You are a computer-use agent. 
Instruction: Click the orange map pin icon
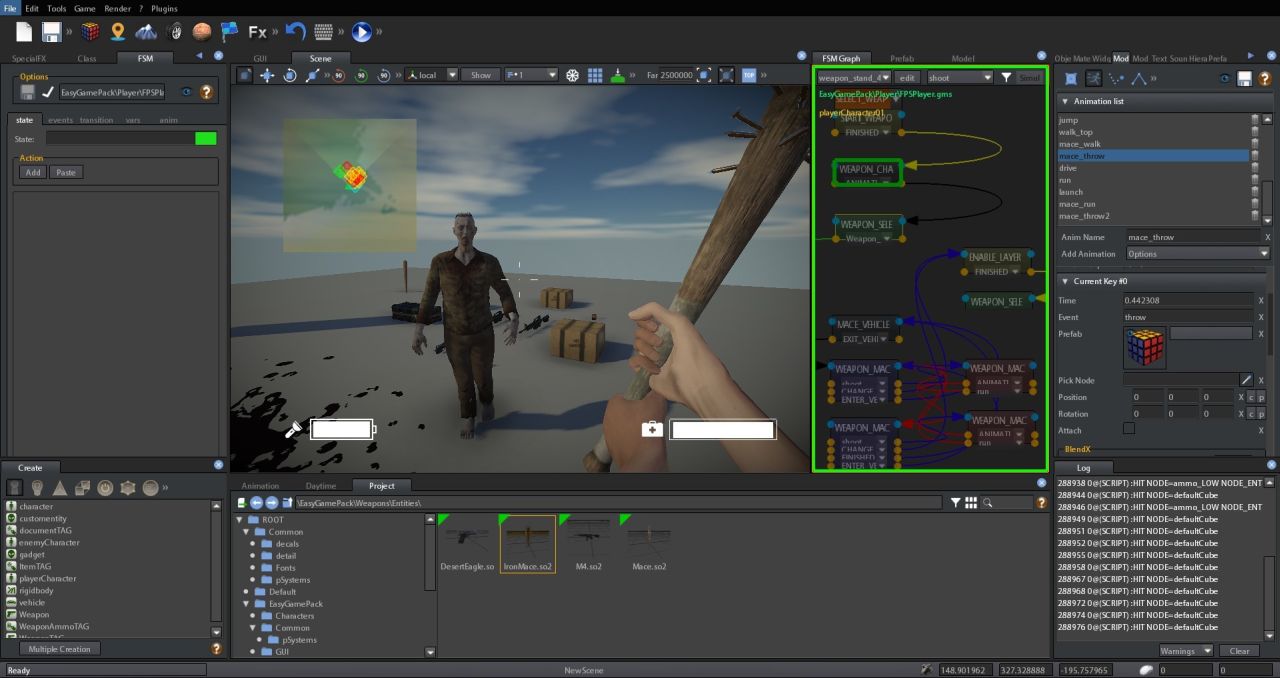(x=118, y=32)
